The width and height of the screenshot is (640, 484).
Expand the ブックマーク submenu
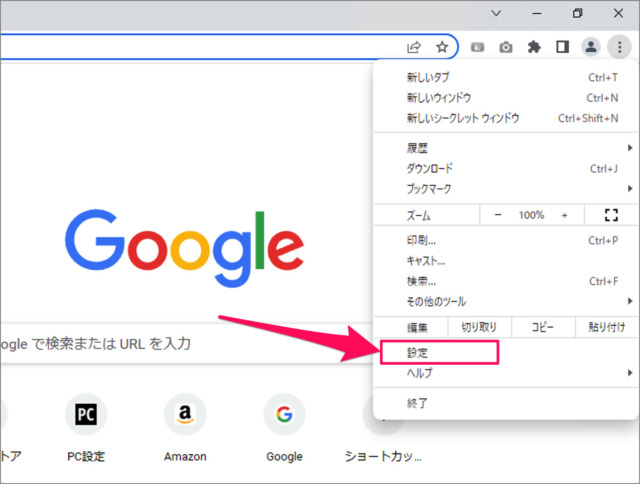click(x=506, y=189)
